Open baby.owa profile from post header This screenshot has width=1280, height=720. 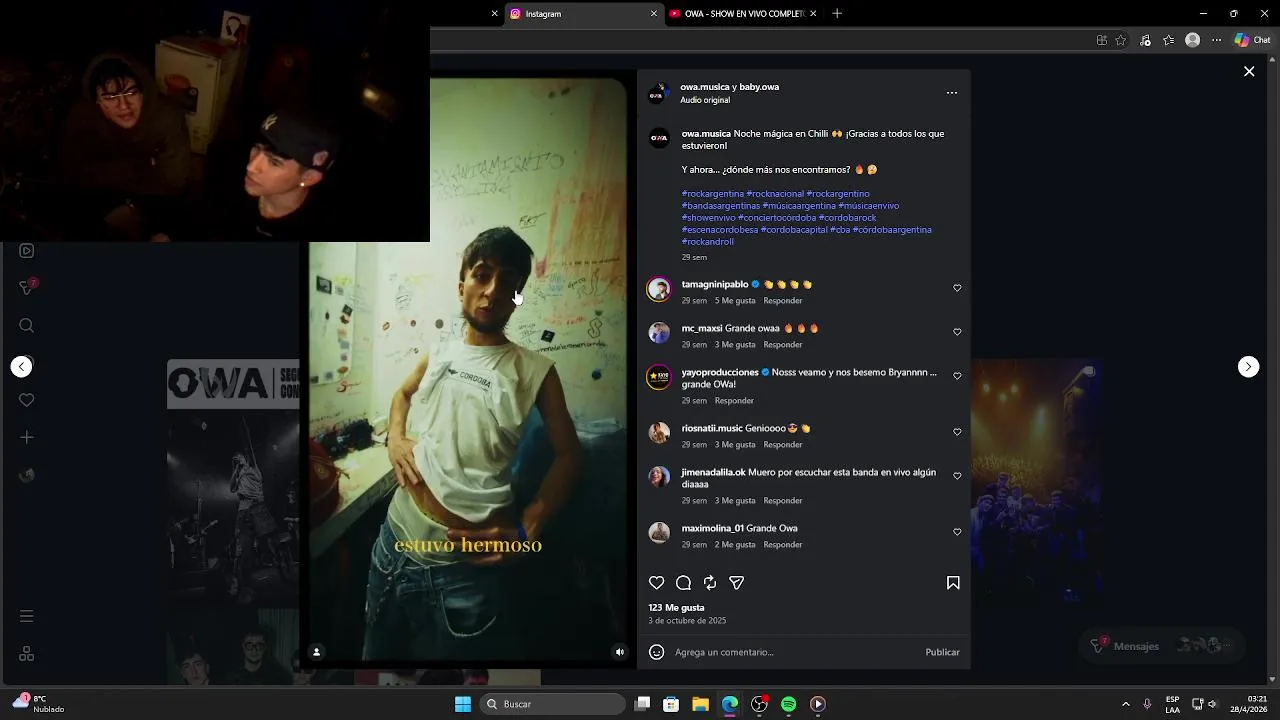pos(759,87)
